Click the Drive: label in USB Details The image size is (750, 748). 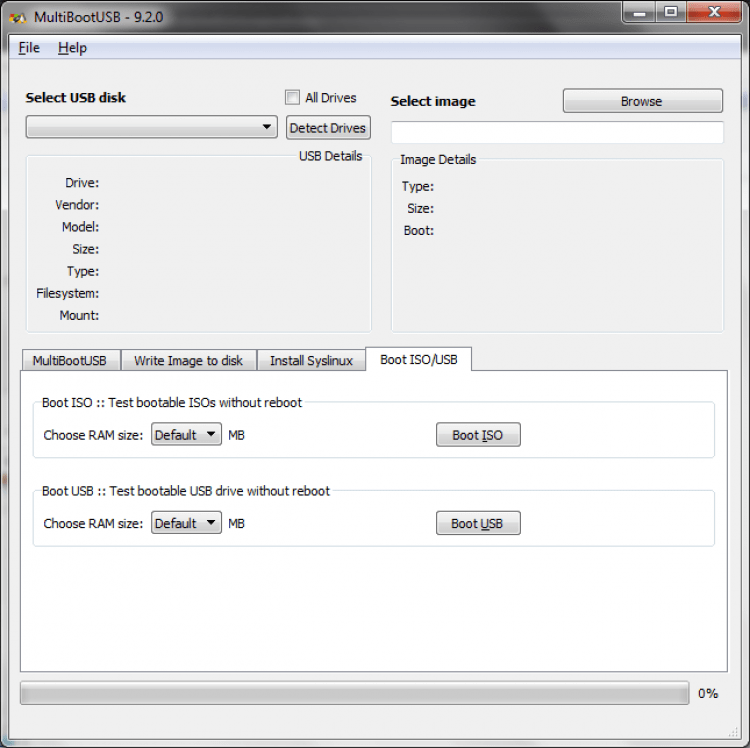coord(82,183)
